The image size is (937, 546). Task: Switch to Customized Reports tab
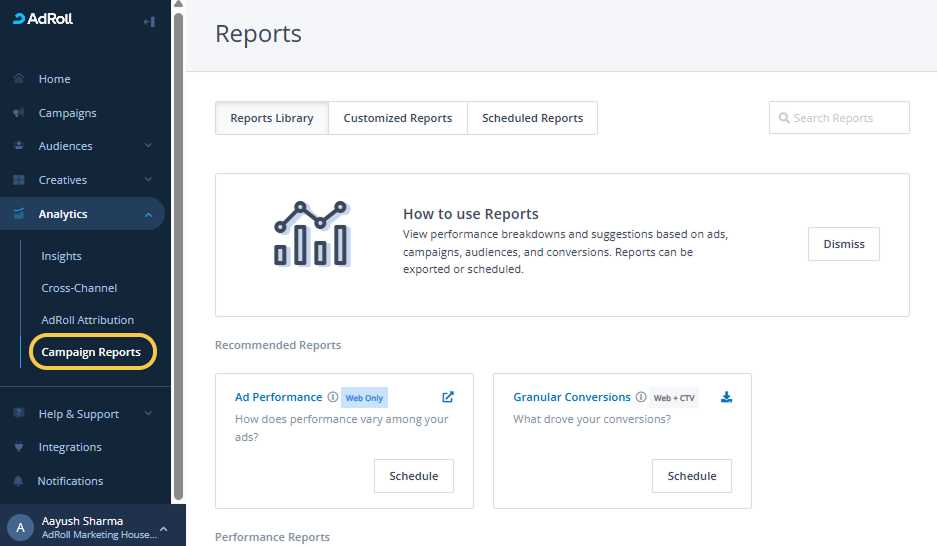[398, 118]
